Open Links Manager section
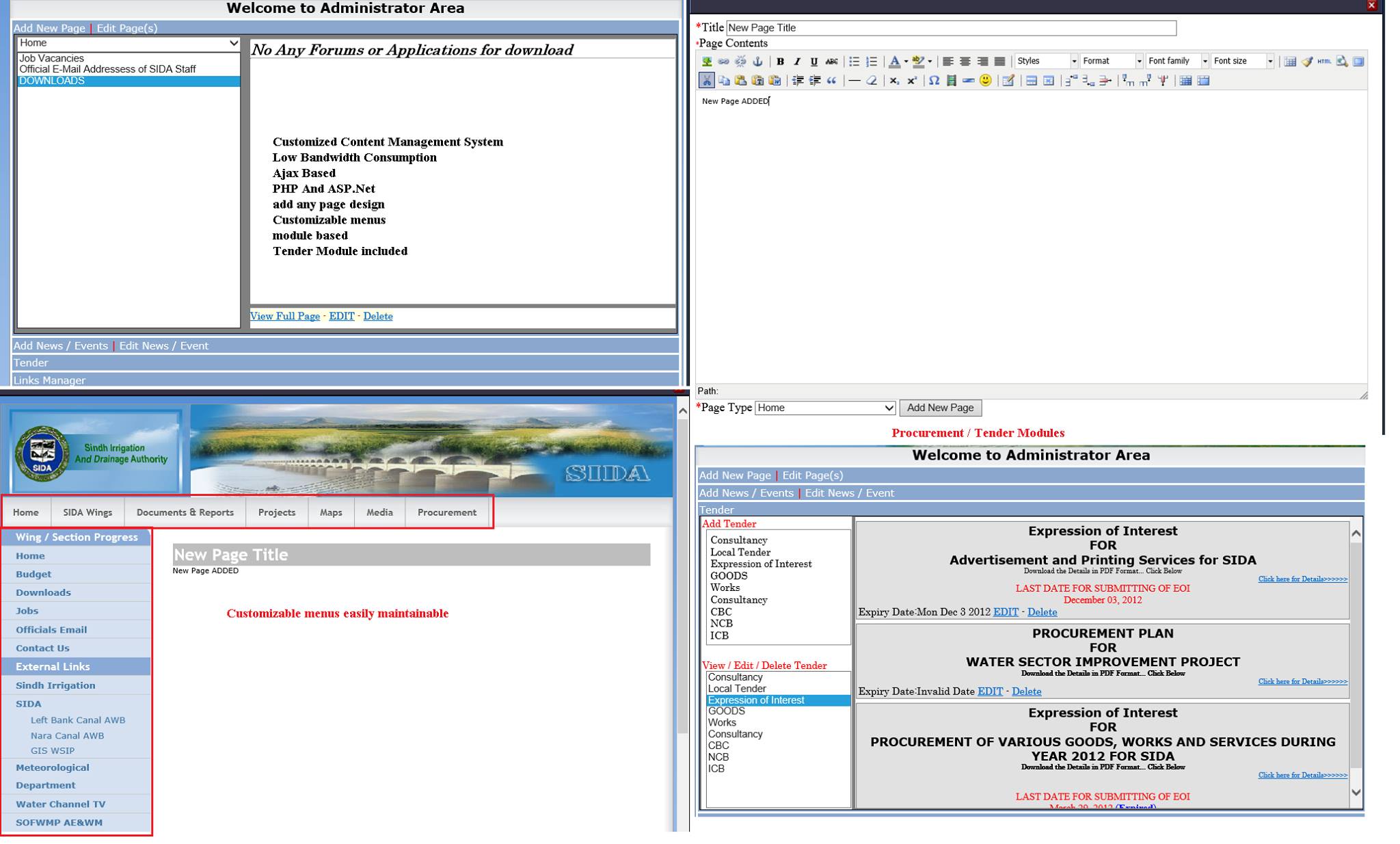Viewport: 1400px width, 844px height. click(x=49, y=380)
